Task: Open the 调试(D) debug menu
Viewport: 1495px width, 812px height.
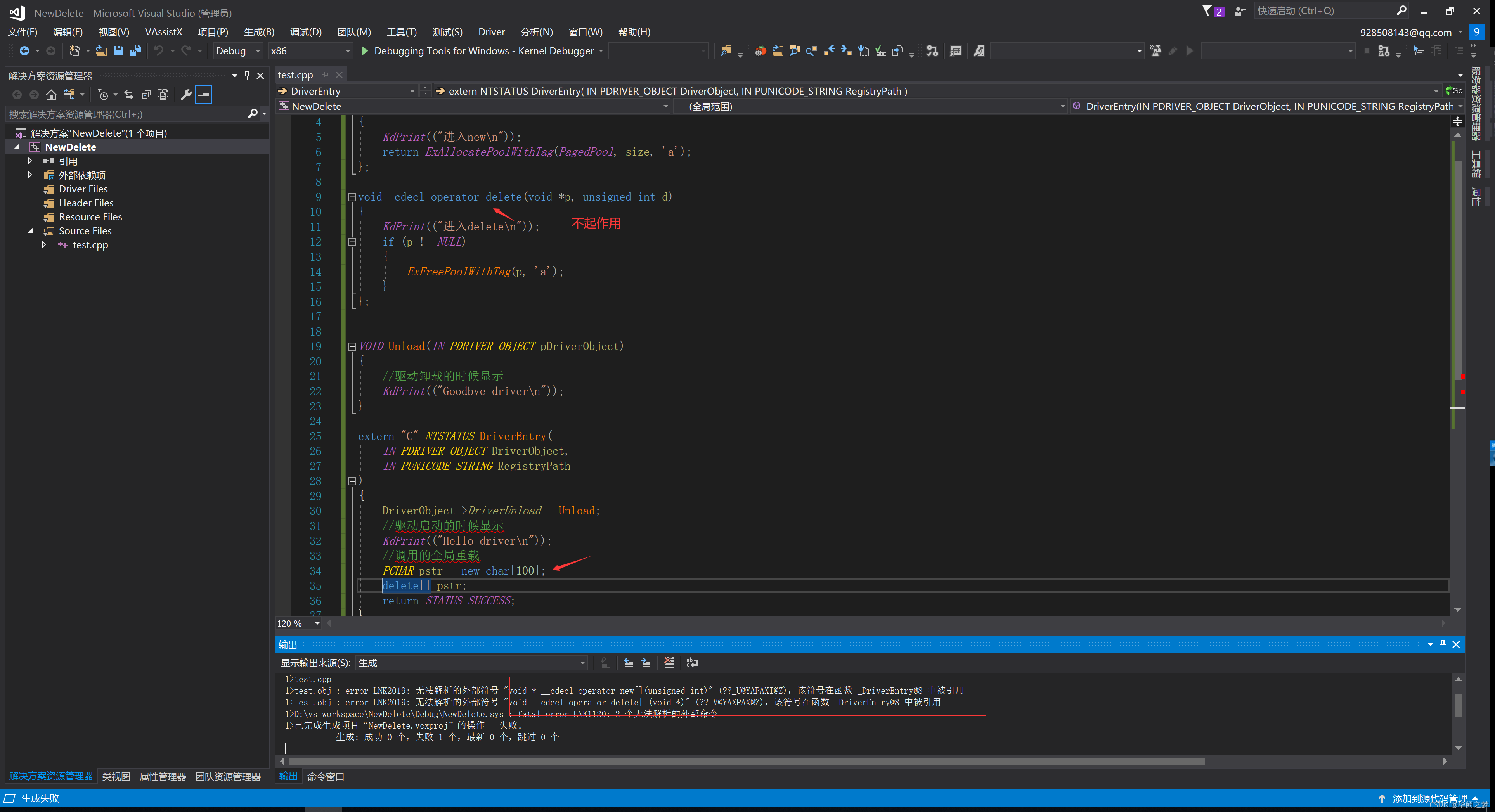Action: click(306, 33)
